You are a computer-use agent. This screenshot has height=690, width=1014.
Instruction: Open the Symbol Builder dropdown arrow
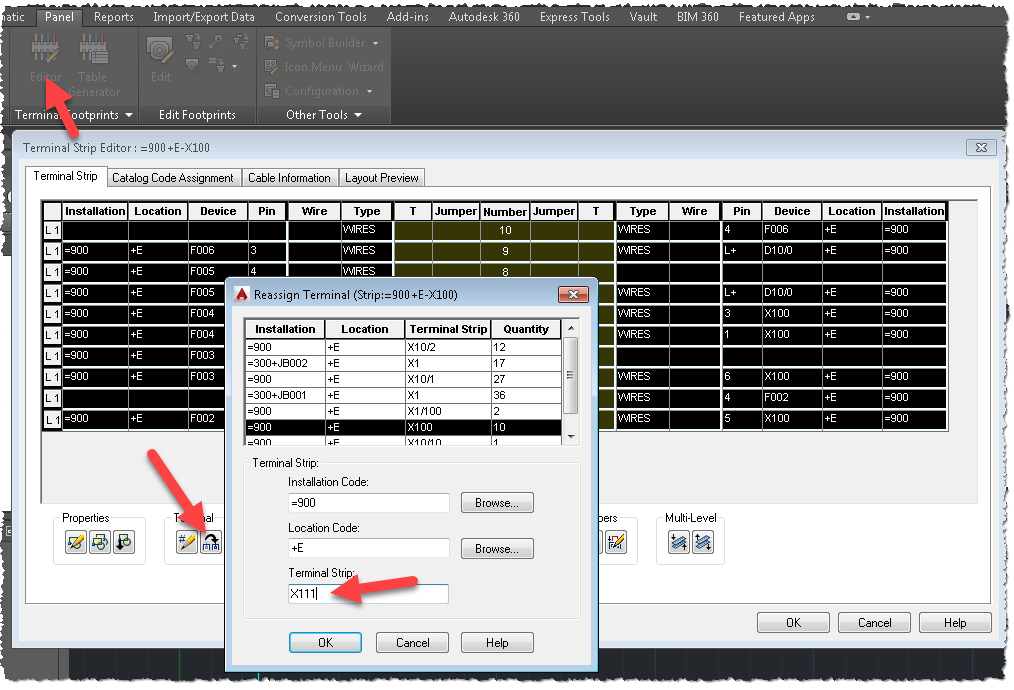click(375, 44)
